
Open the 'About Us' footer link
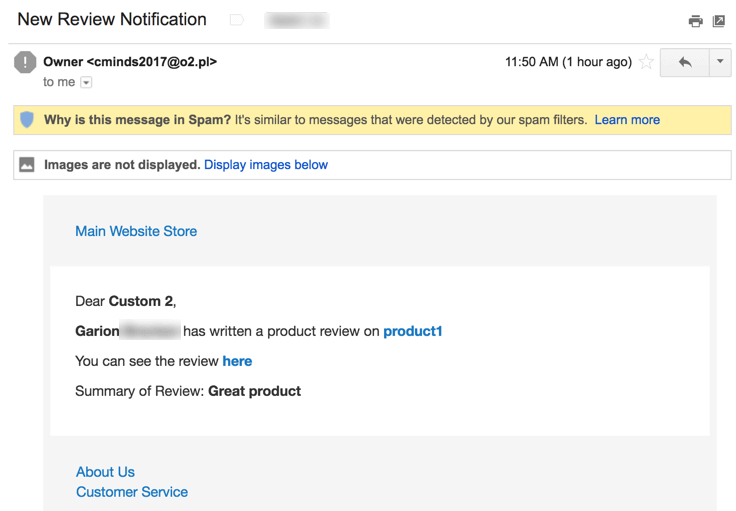[105, 472]
